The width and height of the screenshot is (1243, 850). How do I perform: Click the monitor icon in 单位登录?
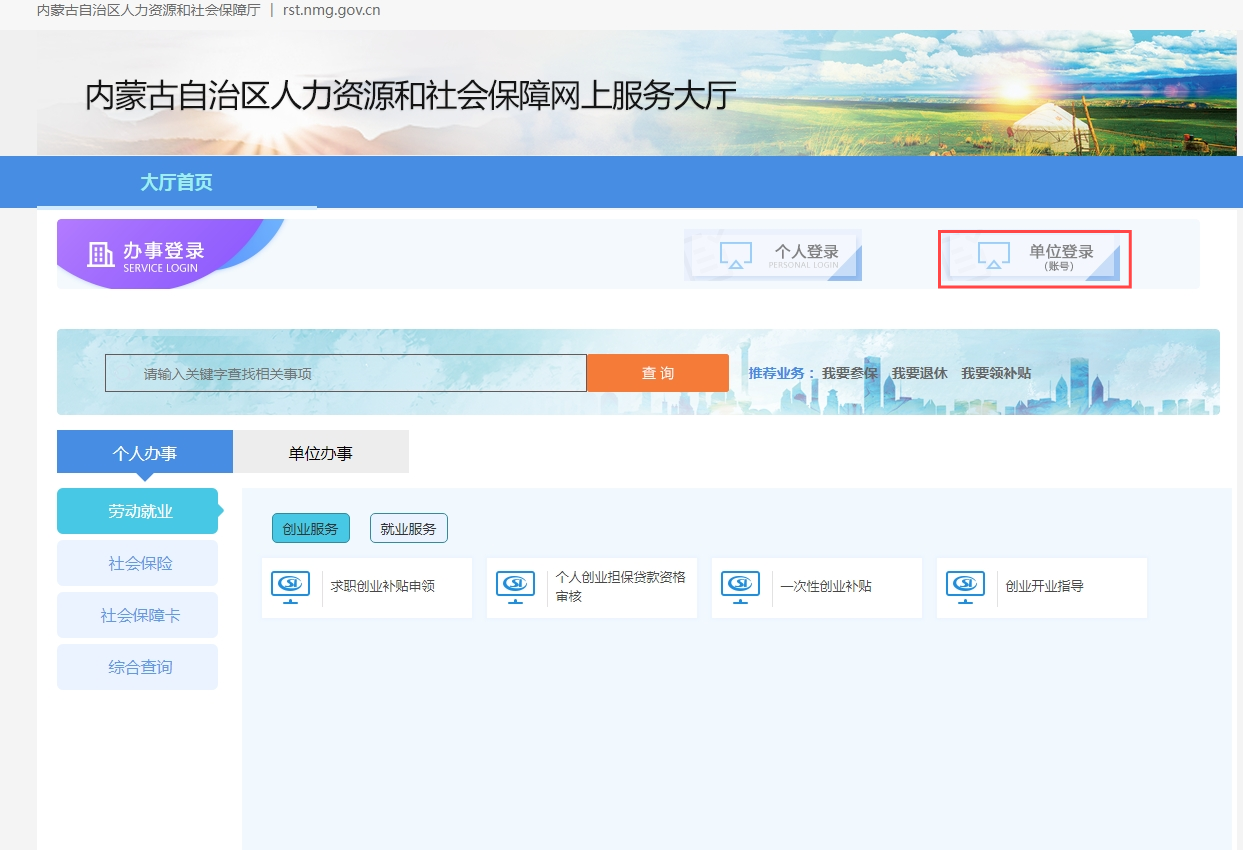click(x=993, y=256)
